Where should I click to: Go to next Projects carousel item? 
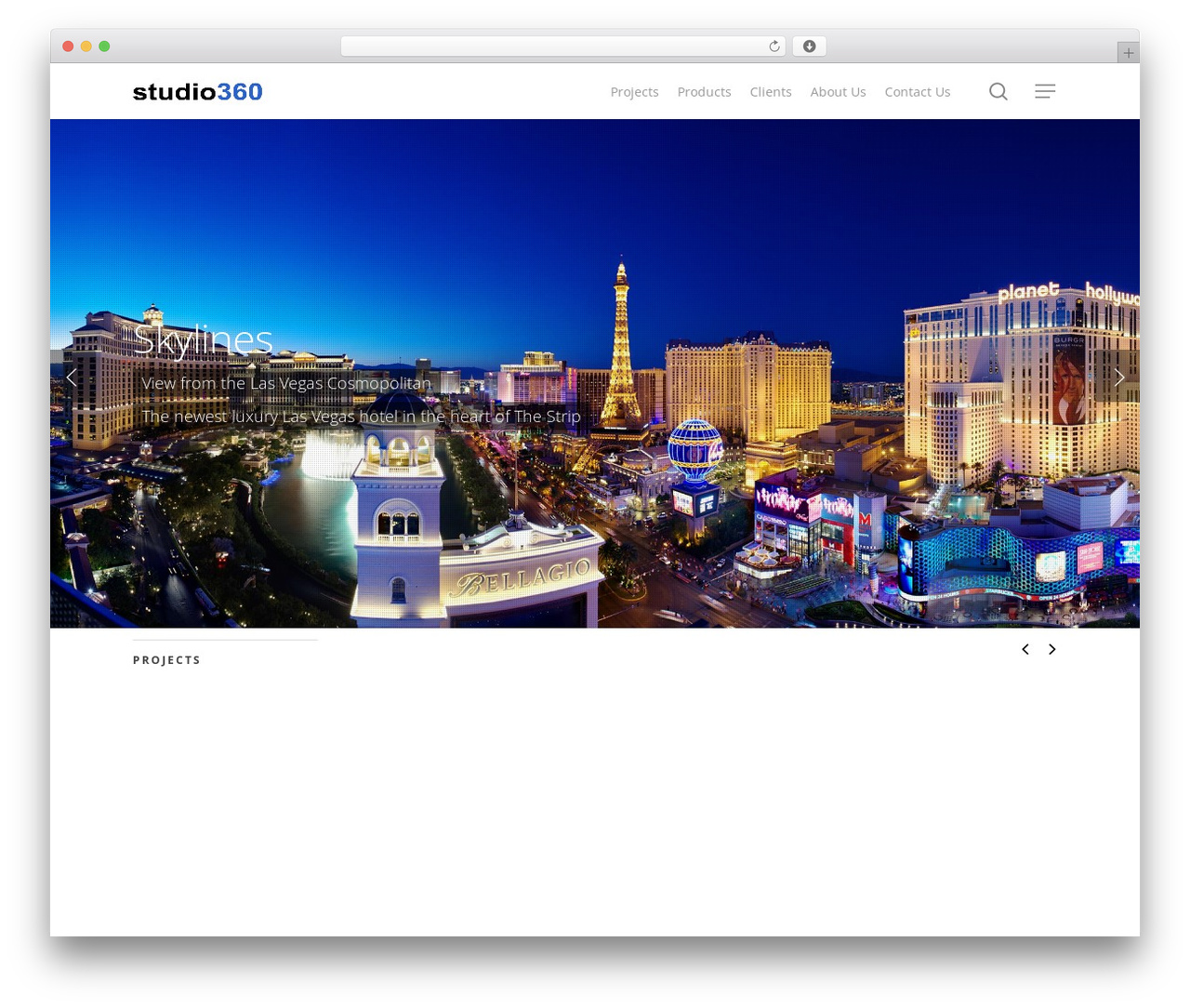coord(1052,649)
